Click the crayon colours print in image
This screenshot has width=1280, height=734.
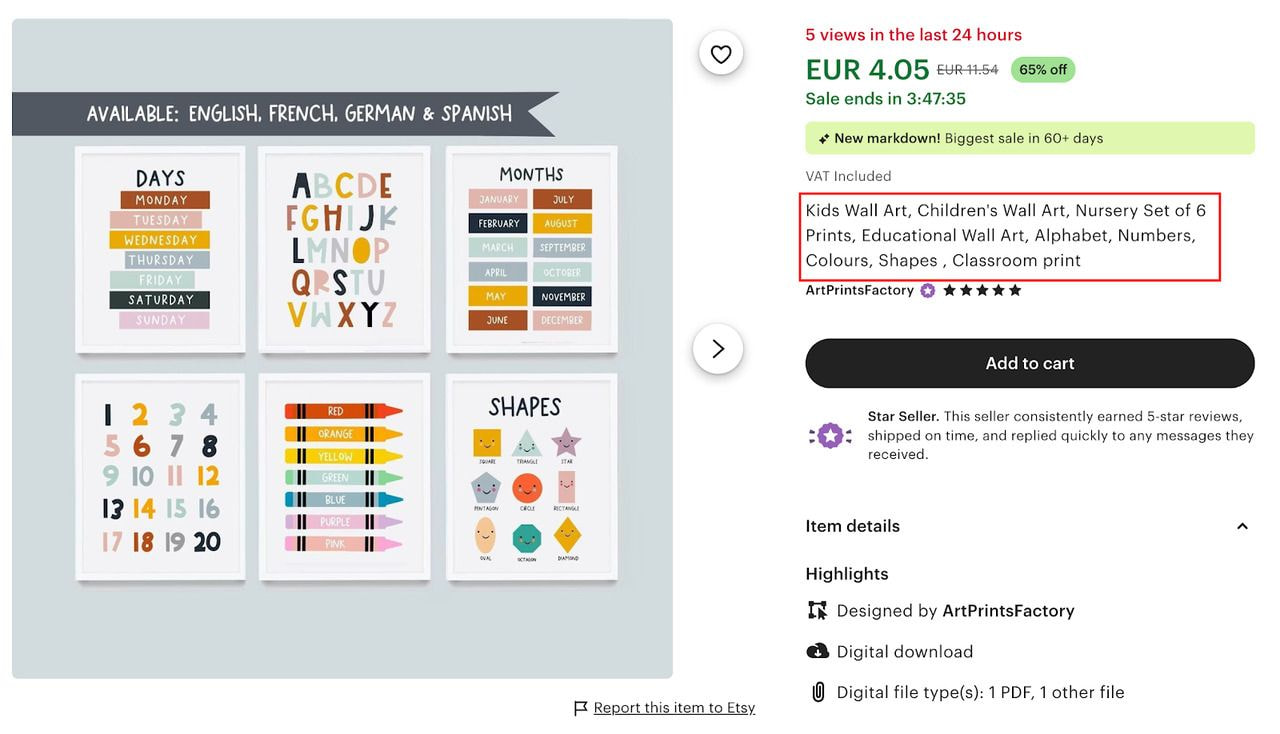click(x=344, y=477)
